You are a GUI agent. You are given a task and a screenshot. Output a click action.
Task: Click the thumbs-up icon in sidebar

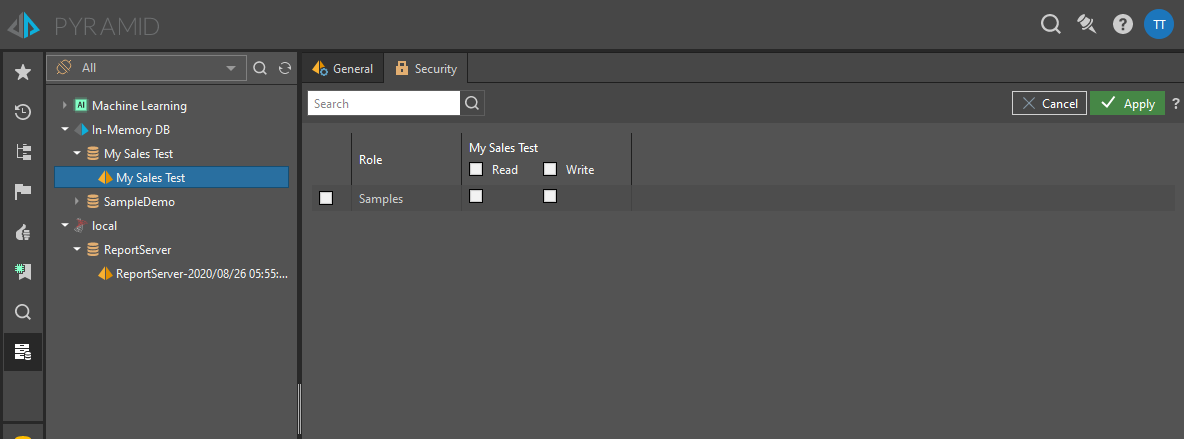[x=23, y=232]
